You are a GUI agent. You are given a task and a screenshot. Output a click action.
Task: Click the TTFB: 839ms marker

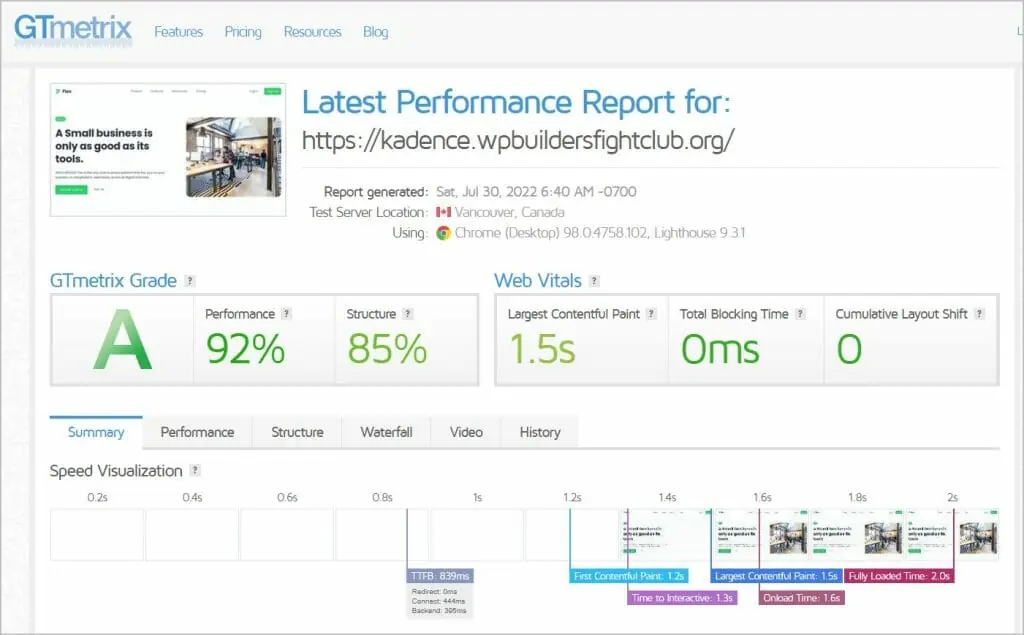[x=440, y=576]
